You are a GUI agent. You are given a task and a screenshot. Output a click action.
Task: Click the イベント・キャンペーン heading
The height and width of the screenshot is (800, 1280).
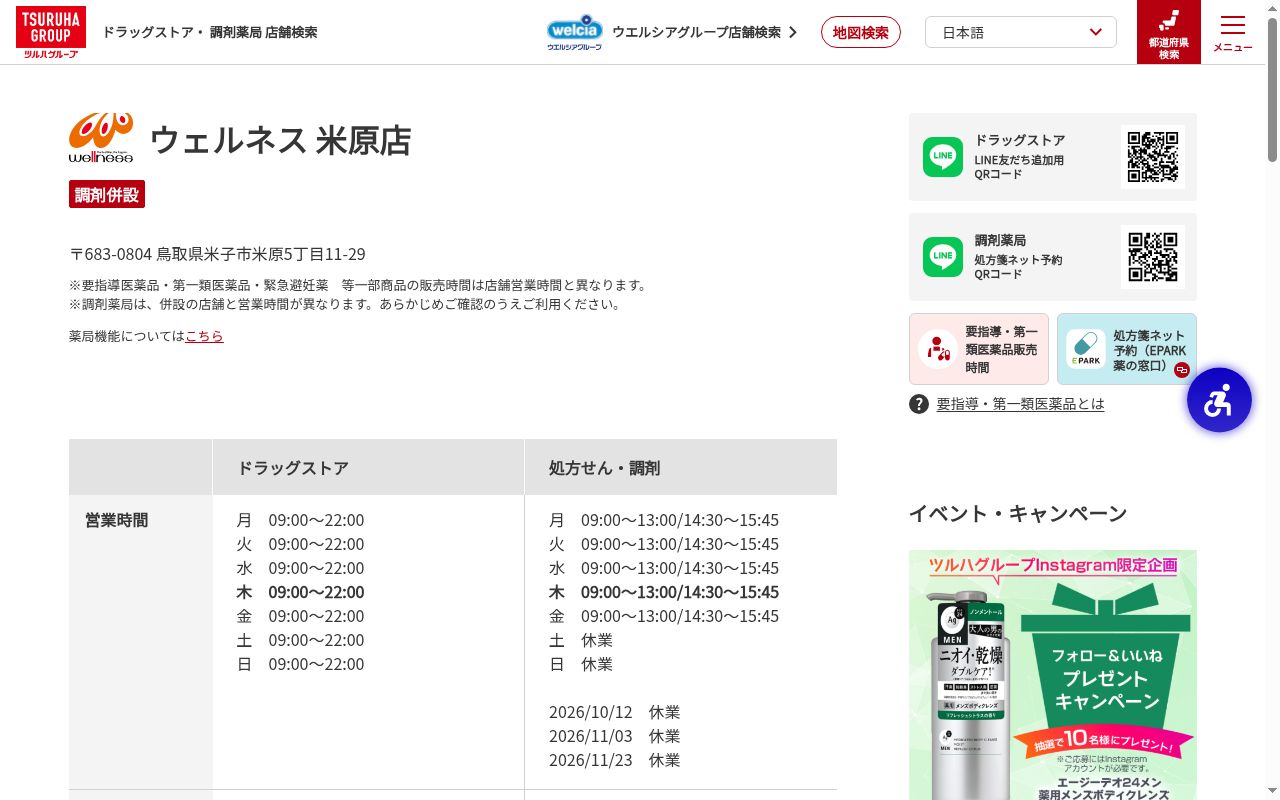coord(1018,514)
